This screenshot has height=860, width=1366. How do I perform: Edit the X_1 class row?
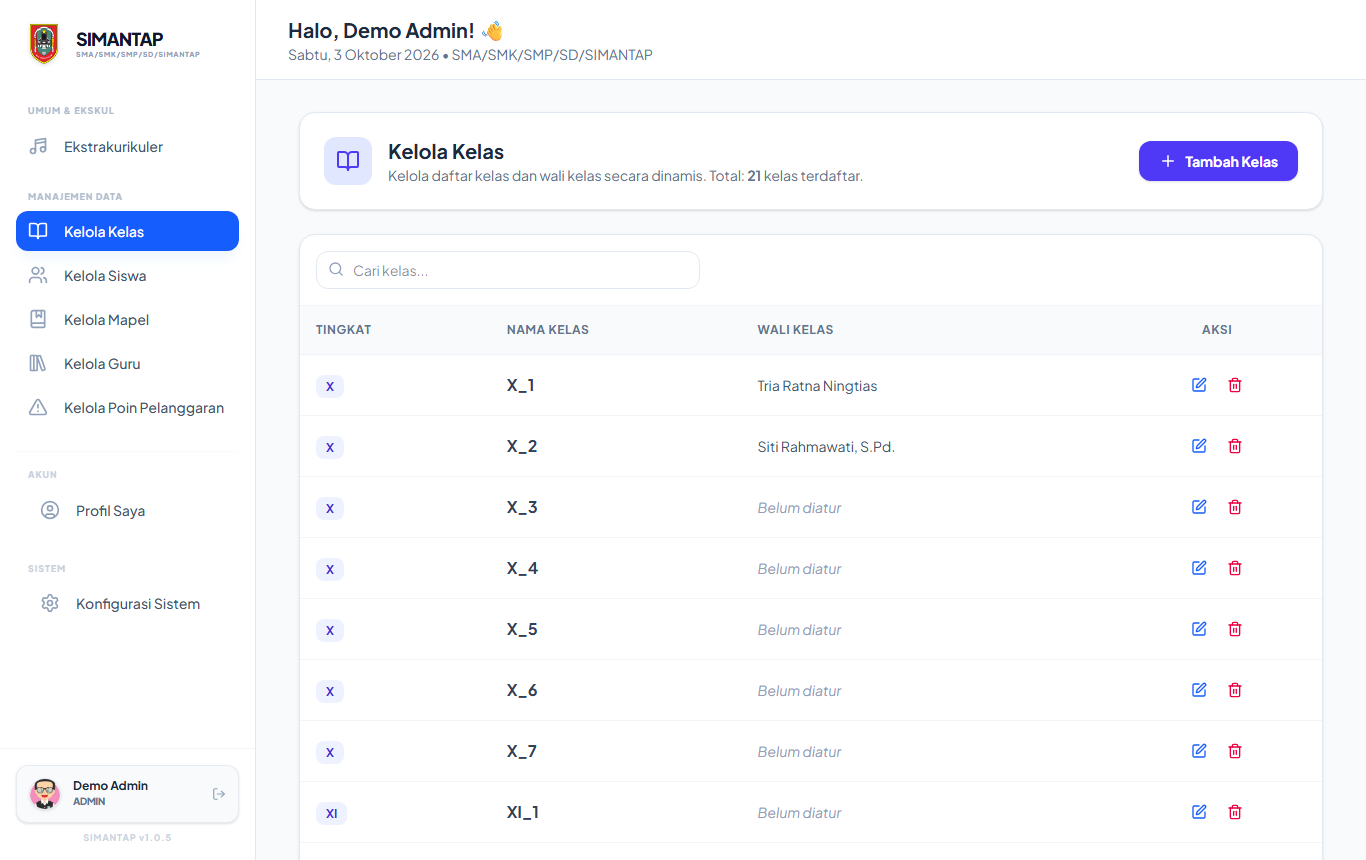[x=1199, y=385]
